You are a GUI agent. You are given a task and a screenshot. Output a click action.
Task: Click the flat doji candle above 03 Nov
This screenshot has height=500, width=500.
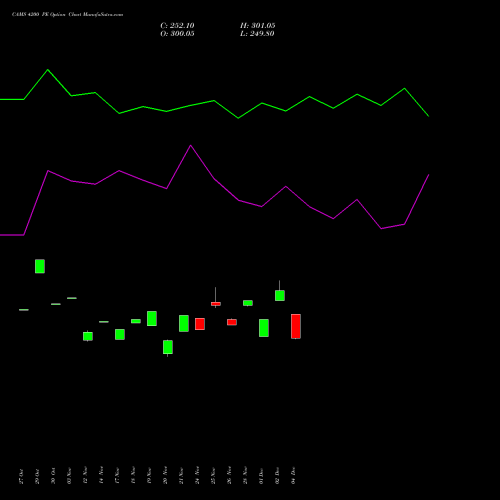(72, 298)
